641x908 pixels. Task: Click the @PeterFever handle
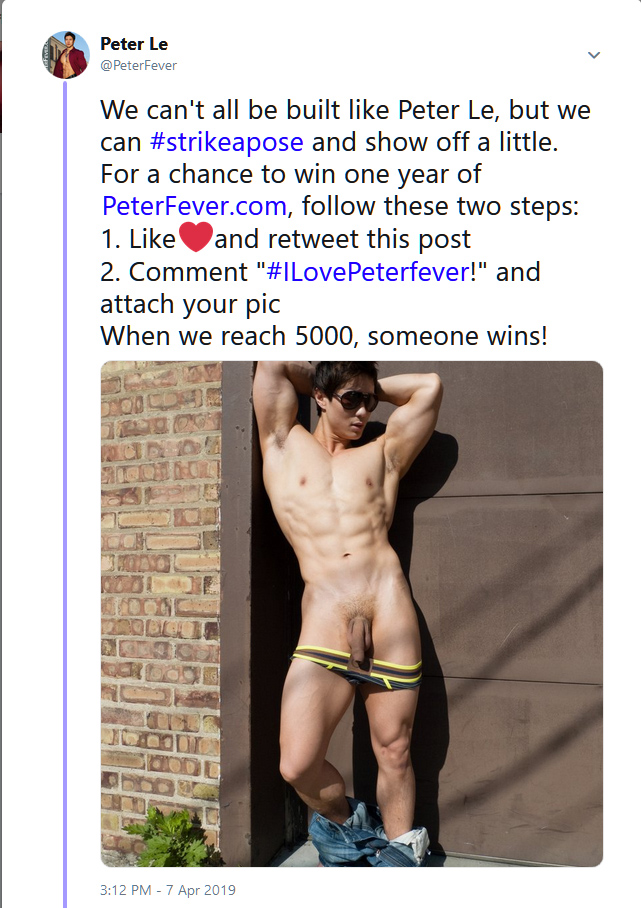(x=138, y=65)
